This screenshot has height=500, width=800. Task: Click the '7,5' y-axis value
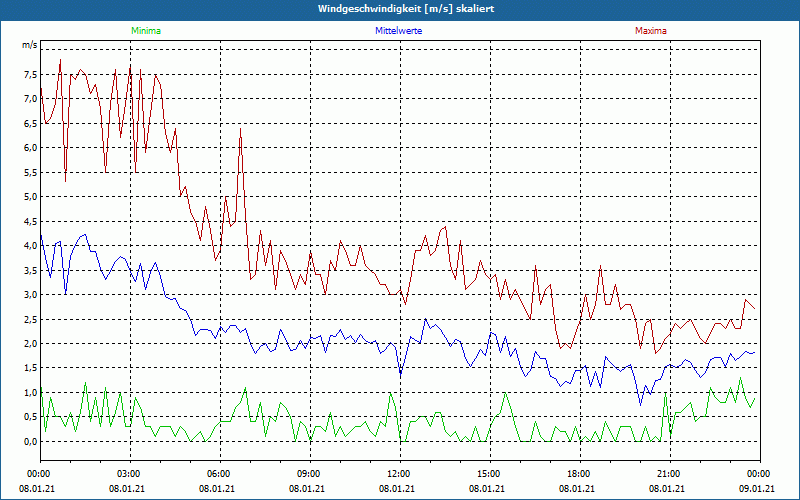[x=31, y=74]
